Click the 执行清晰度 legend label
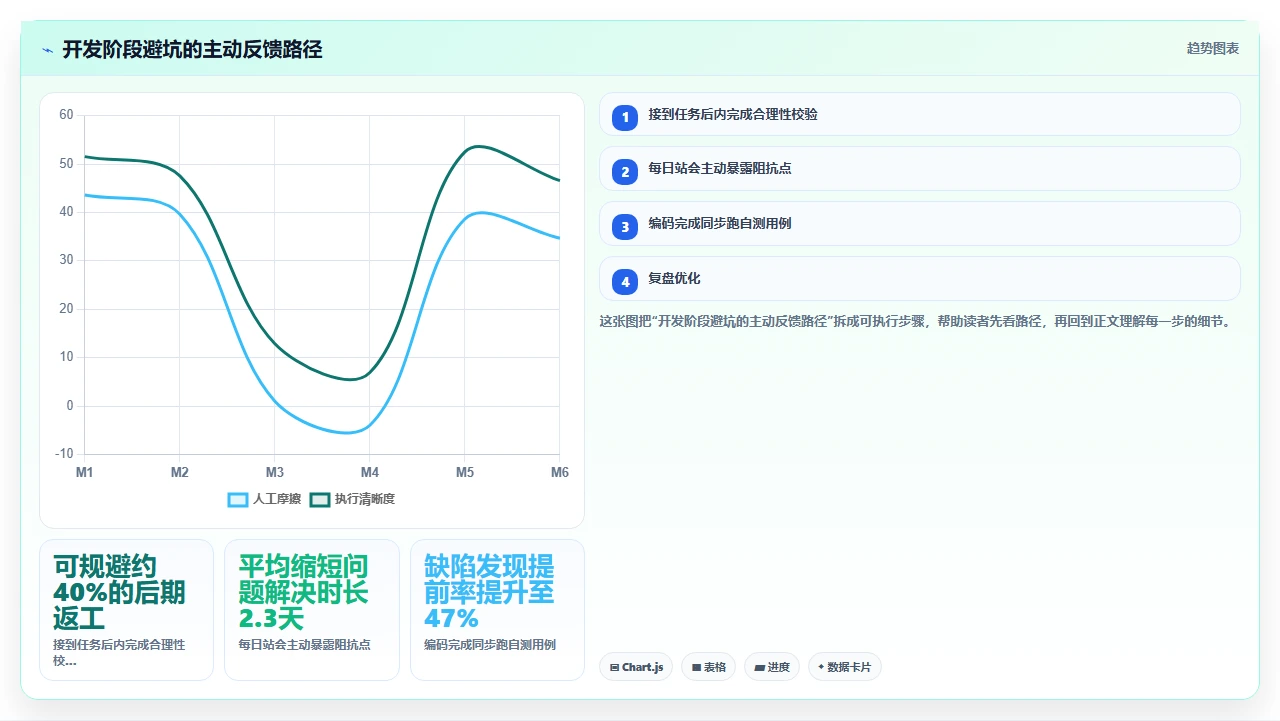Image resolution: width=1280 pixels, height=721 pixels. coord(365,499)
